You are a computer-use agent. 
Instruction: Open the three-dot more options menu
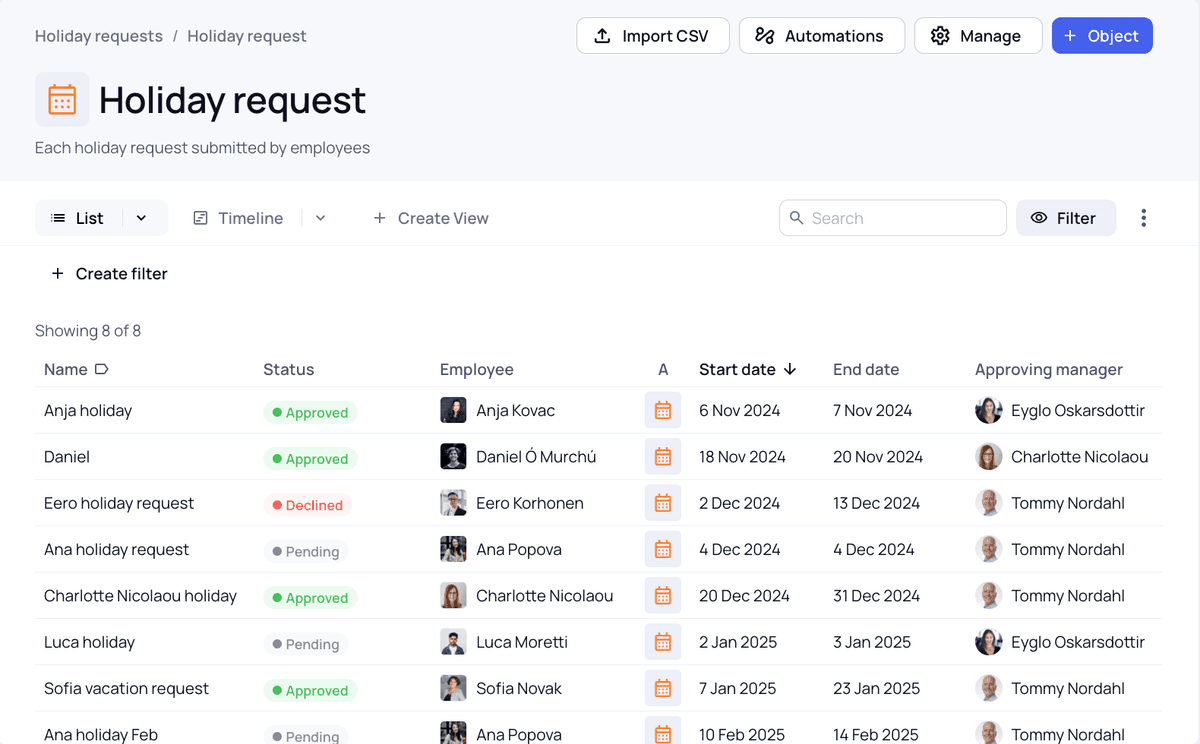pos(1144,218)
